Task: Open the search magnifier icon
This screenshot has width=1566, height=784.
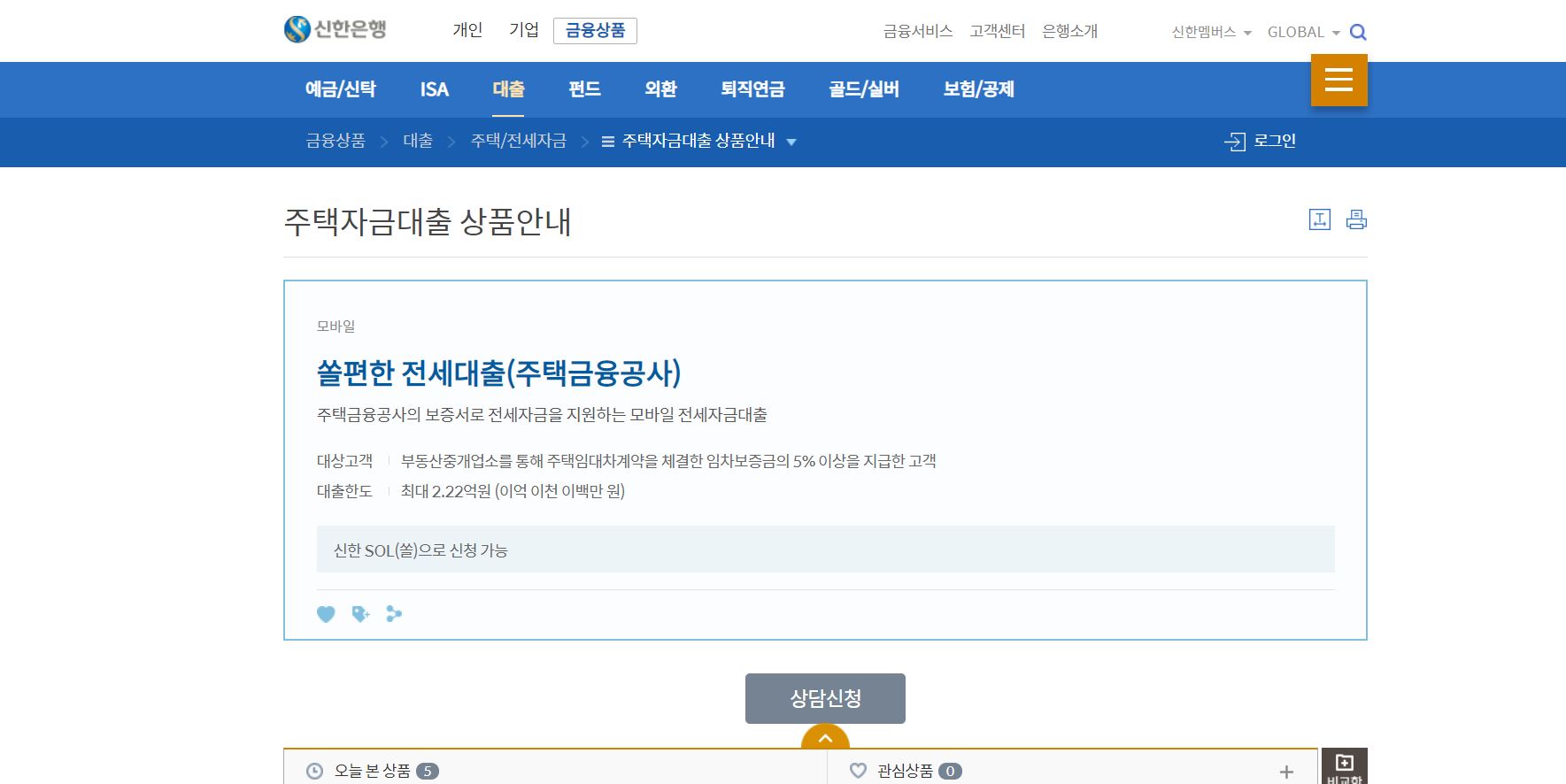Action: point(1358,33)
